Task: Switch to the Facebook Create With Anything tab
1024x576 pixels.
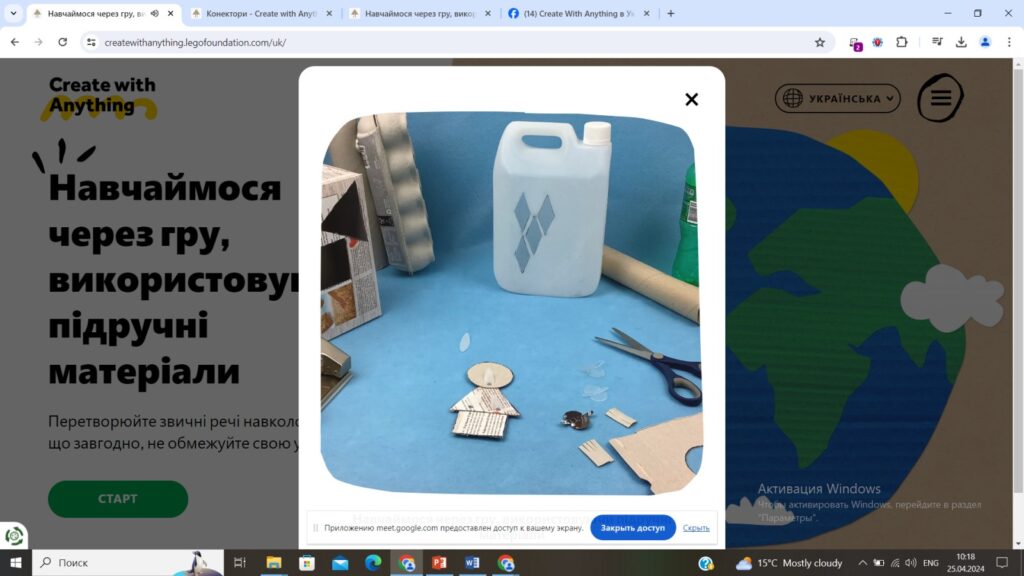Action: tap(579, 14)
